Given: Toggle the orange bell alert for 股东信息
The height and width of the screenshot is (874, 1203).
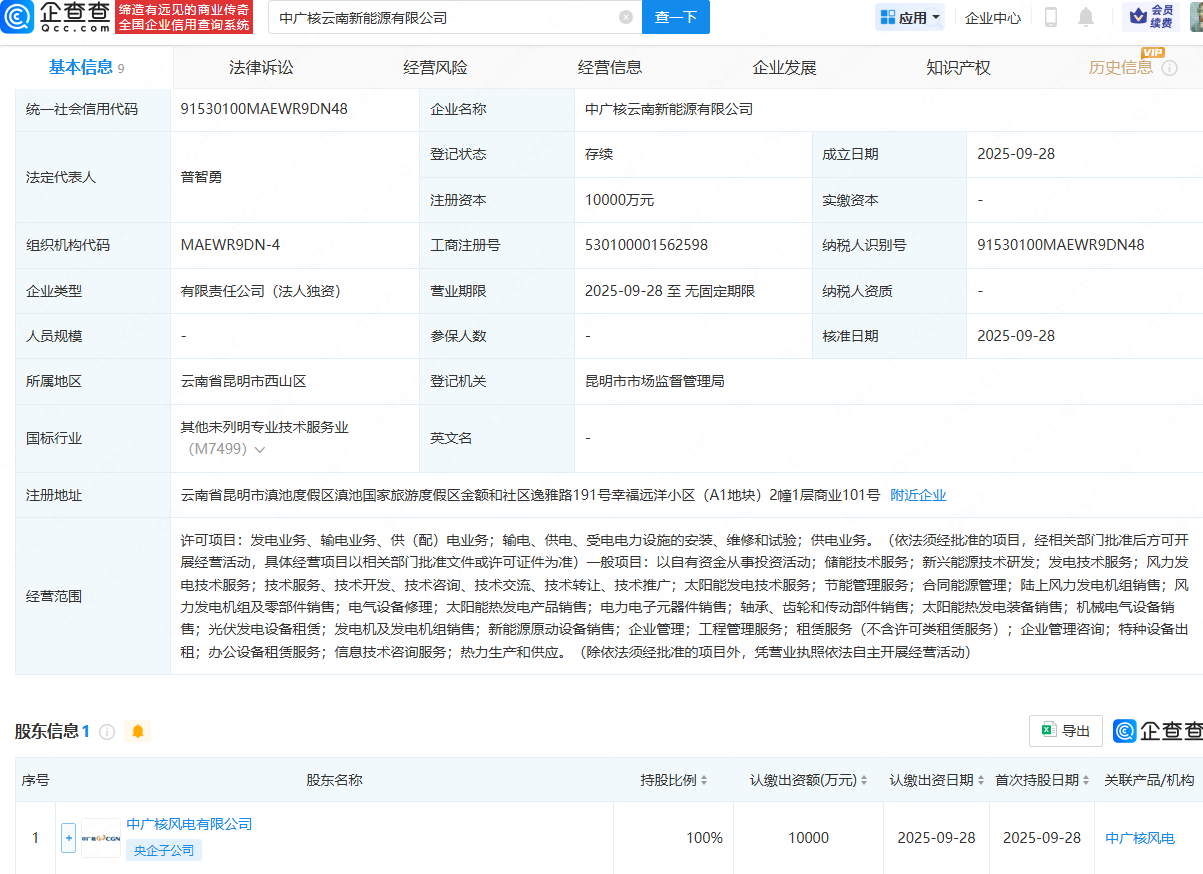Looking at the screenshot, I should point(138,731).
